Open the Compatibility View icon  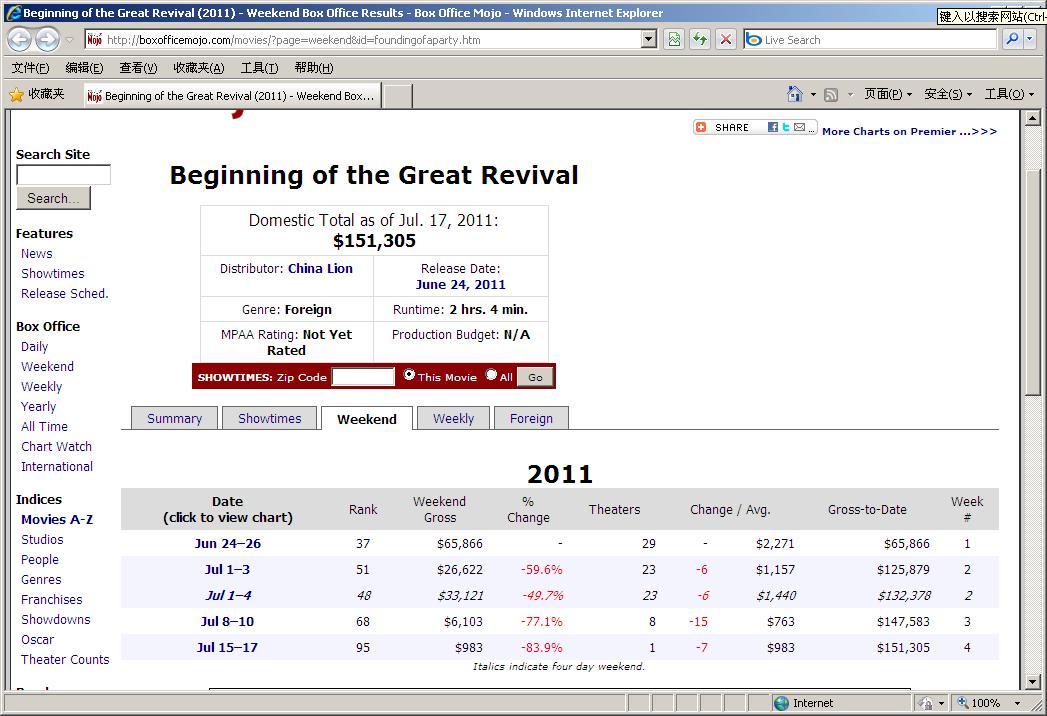(674, 40)
